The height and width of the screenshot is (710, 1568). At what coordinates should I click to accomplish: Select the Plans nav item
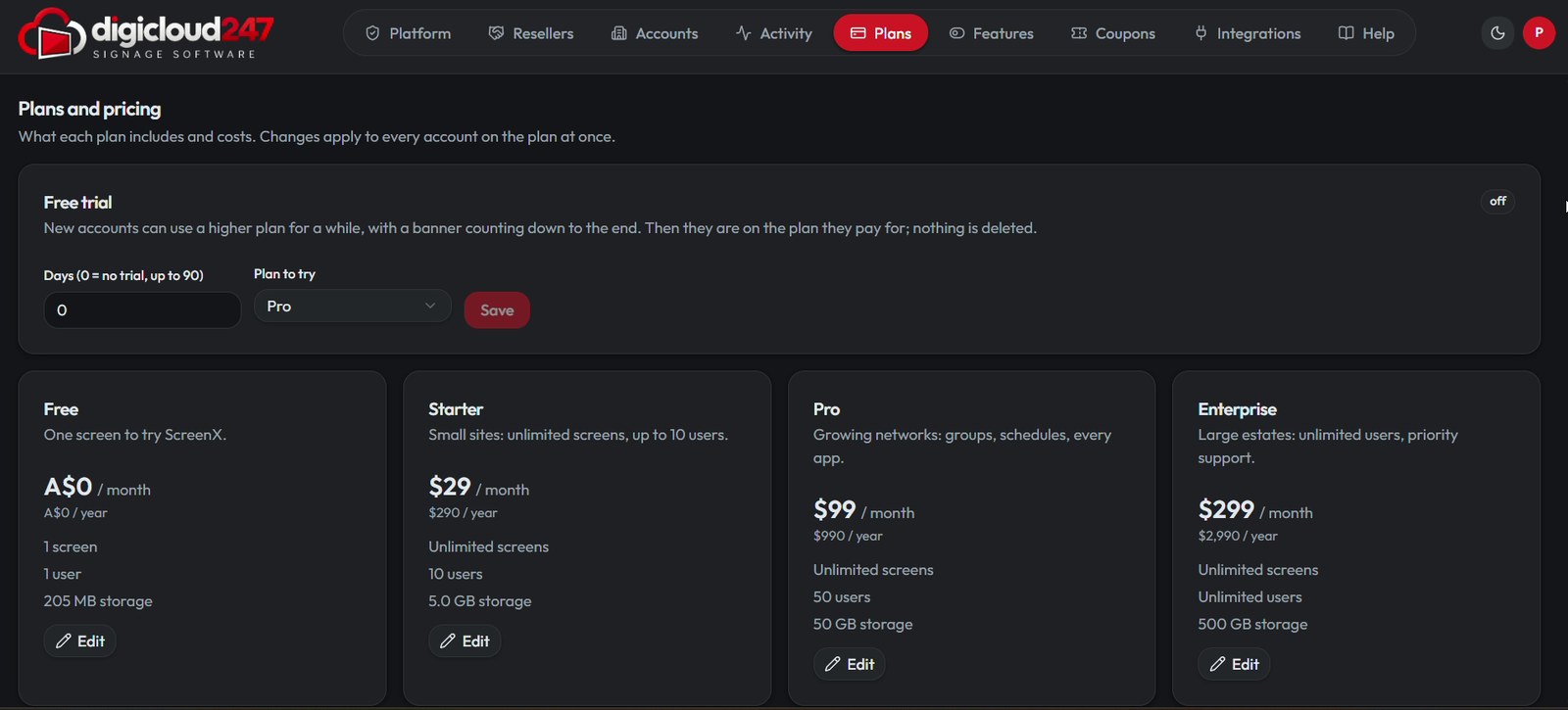pyautogui.click(x=880, y=33)
